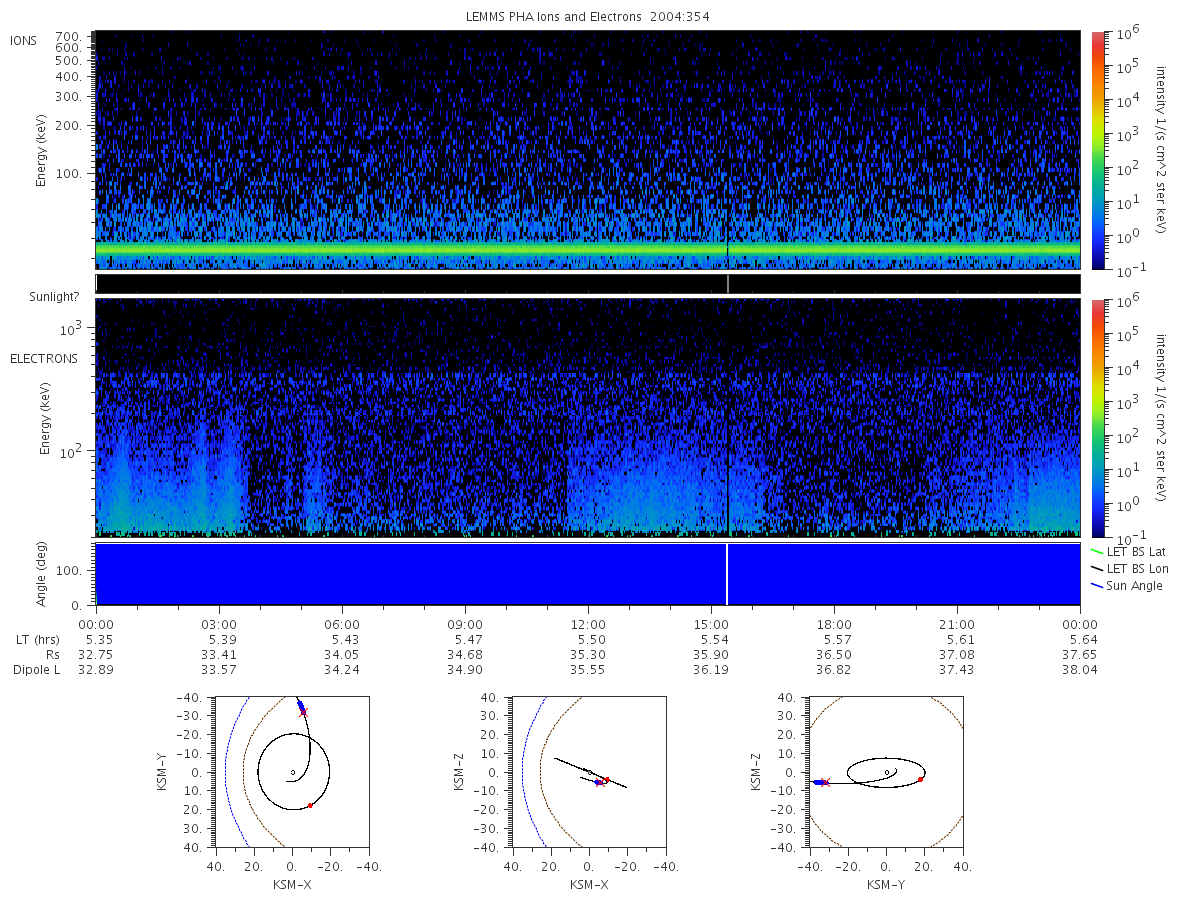1200x900 pixels.
Task: Click the ion intensity color bar
Action: tap(1097, 150)
